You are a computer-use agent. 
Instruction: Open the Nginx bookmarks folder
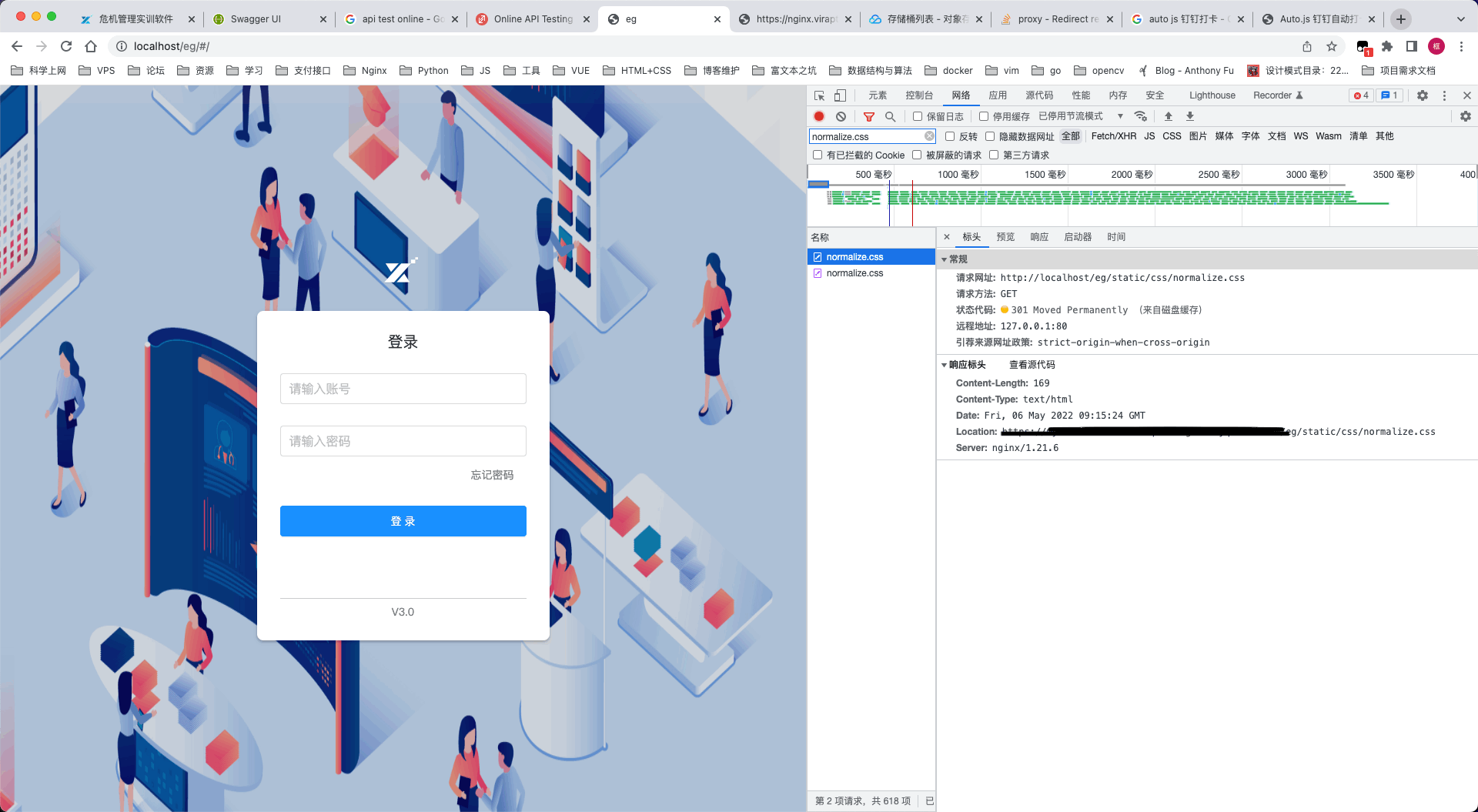[365, 71]
